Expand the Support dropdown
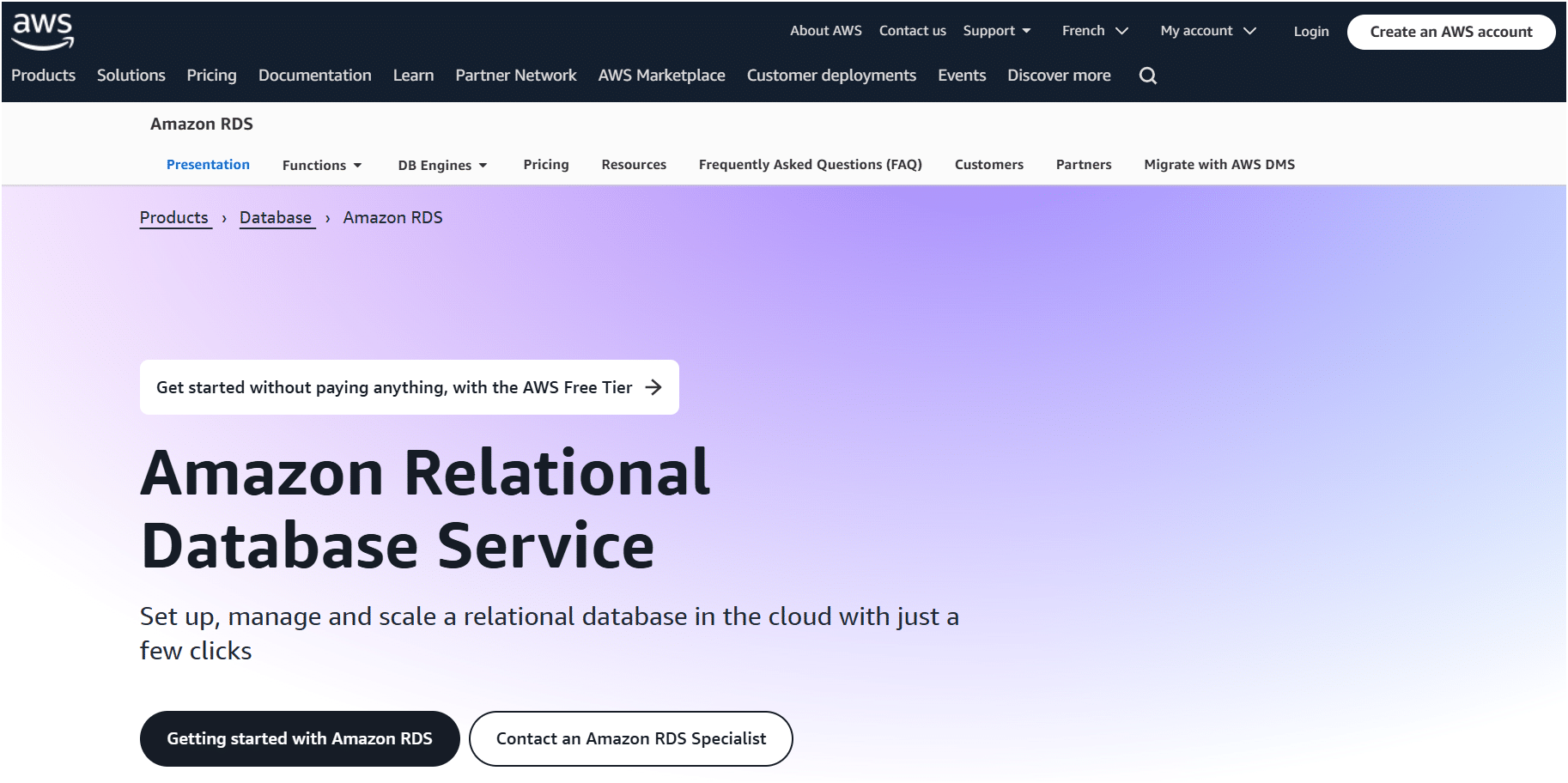Image resolution: width=1568 pixels, height=783 pixels. tap(995, 30)
